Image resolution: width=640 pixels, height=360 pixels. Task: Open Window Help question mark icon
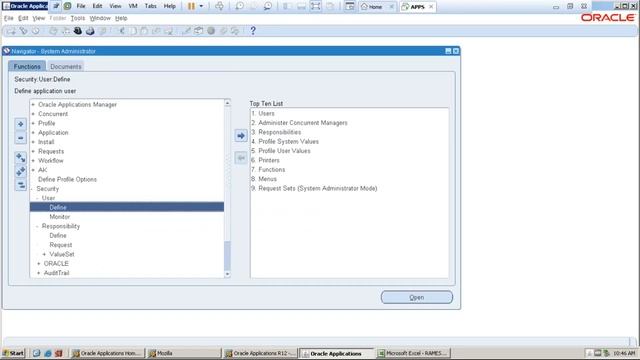pos(253,31)
